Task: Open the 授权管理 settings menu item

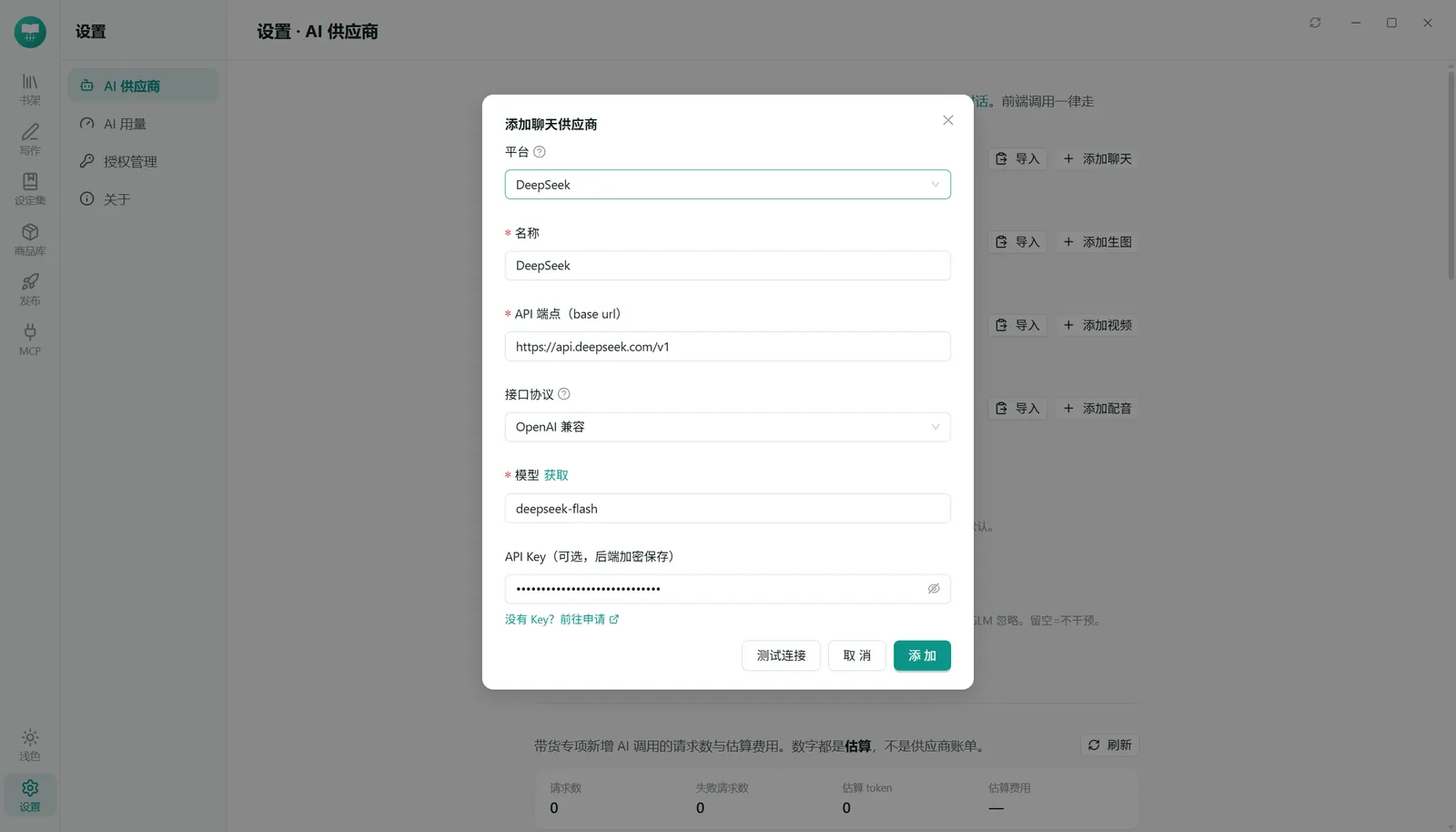Action: tap(143, 161)
